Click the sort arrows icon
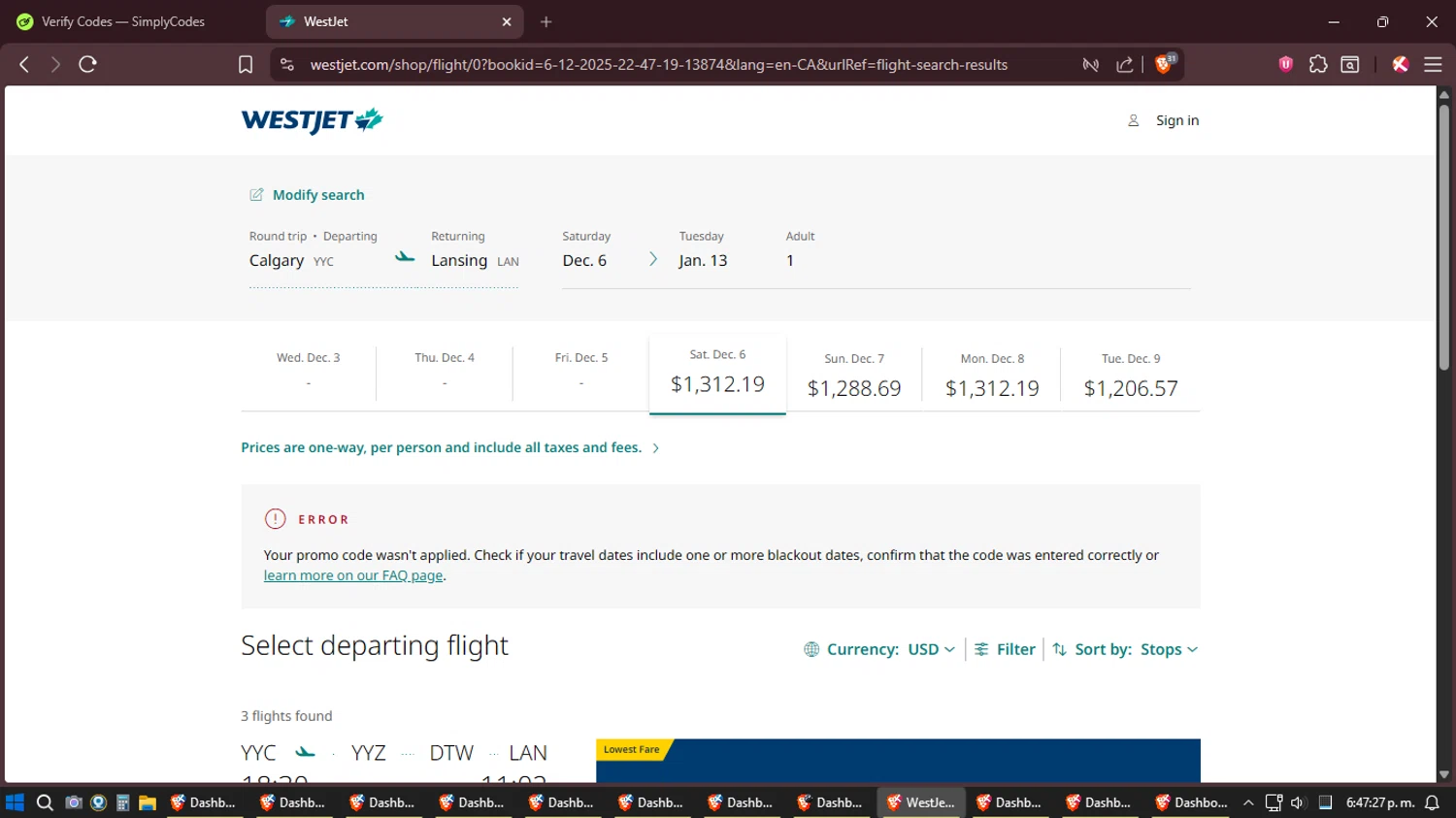This screenshot has height=818, width=1456. pos(1060,649)
